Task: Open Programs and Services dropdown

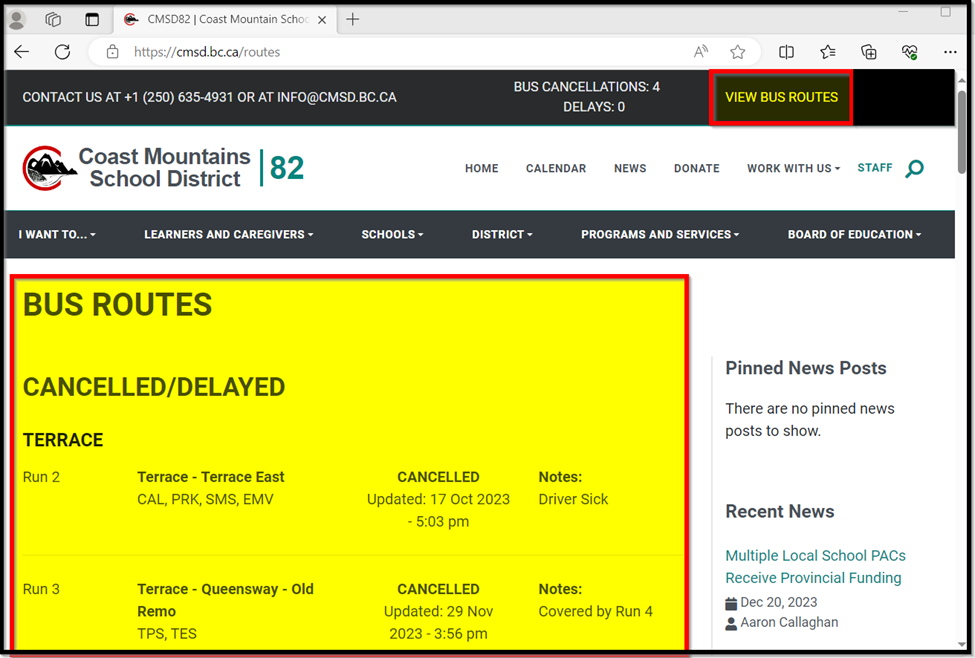Action: tap(660, 235)
